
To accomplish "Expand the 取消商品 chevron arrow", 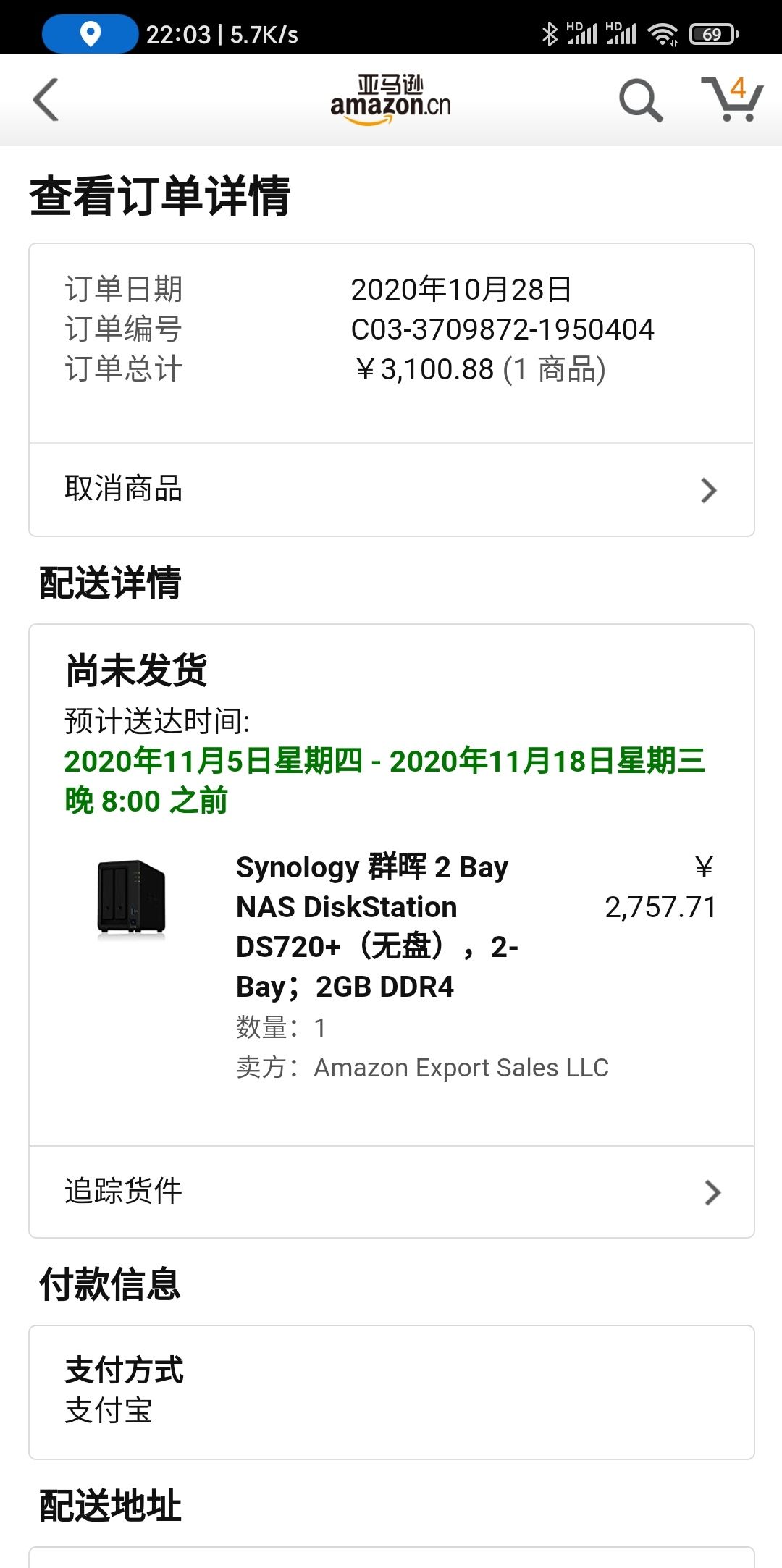I will (709, 490).
